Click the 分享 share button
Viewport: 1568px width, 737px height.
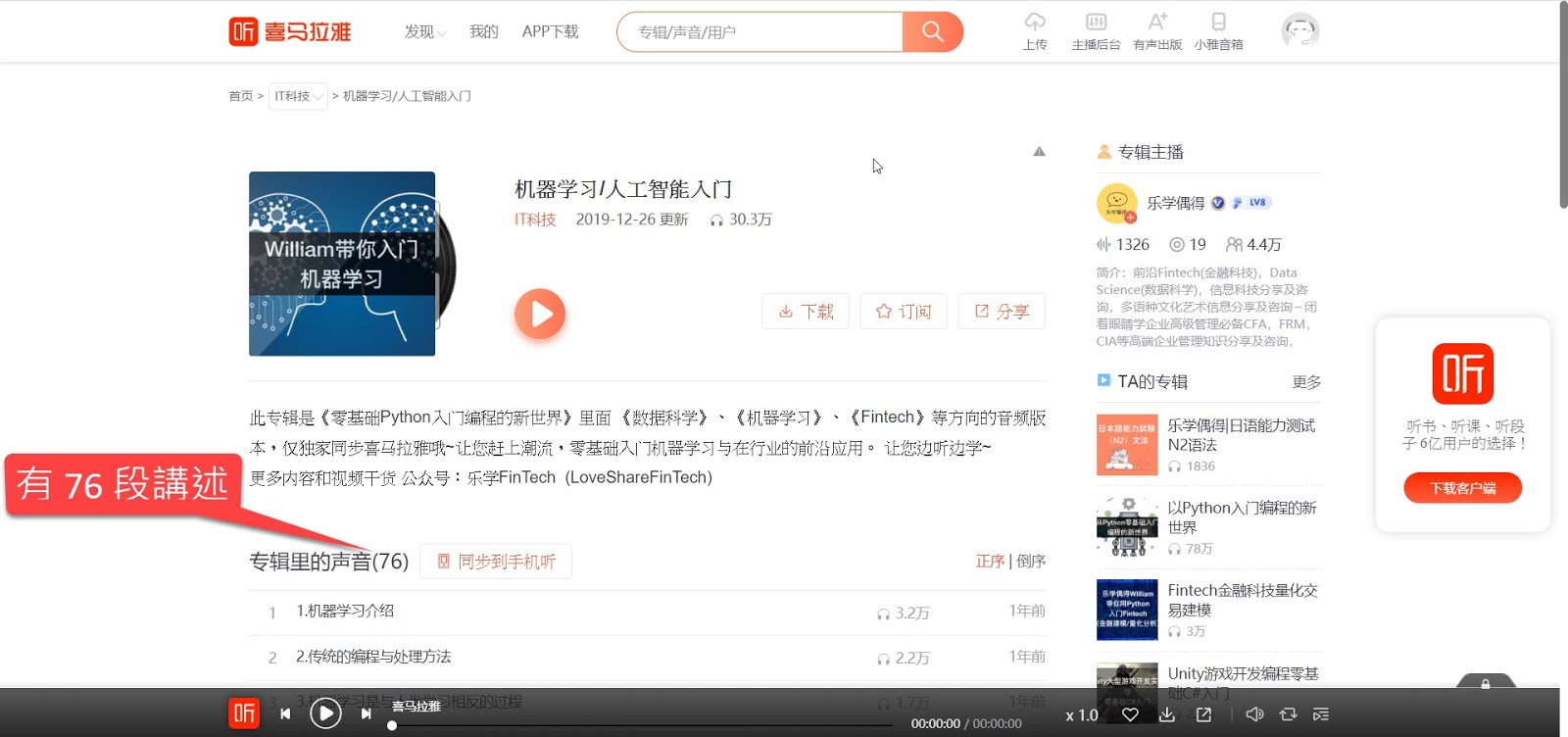pos(1002,311)
